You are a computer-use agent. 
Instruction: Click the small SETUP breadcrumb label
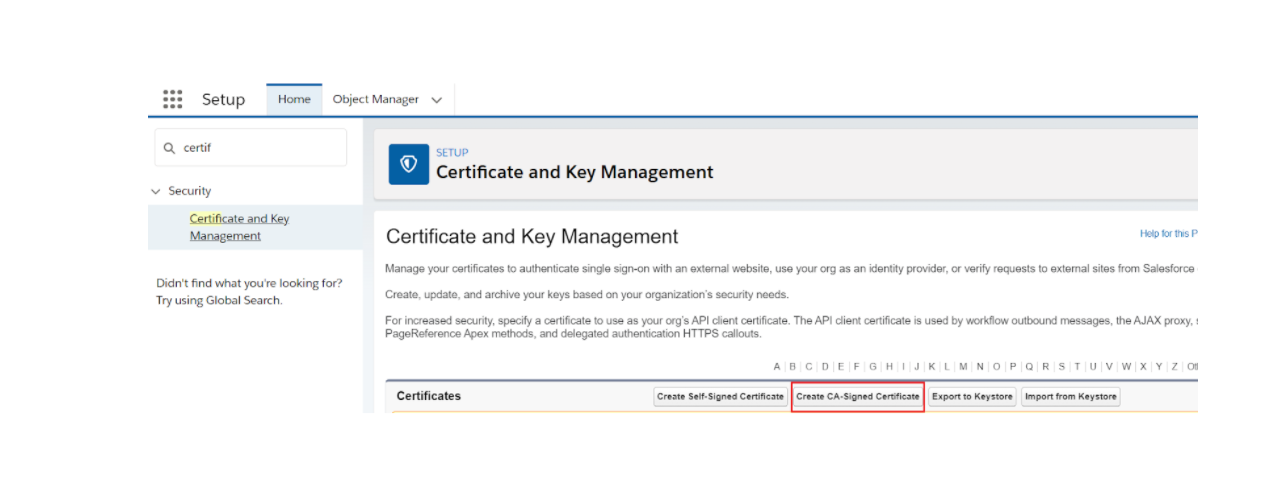[452, 153]
